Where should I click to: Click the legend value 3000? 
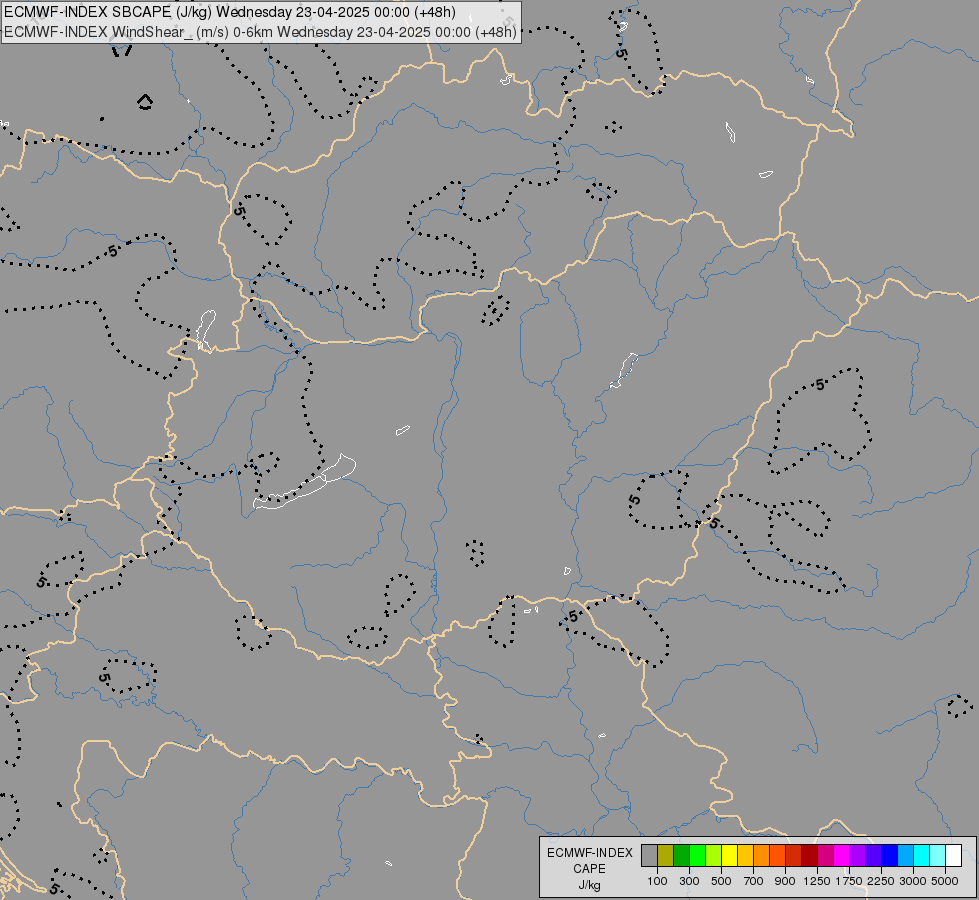pos(913,881)
